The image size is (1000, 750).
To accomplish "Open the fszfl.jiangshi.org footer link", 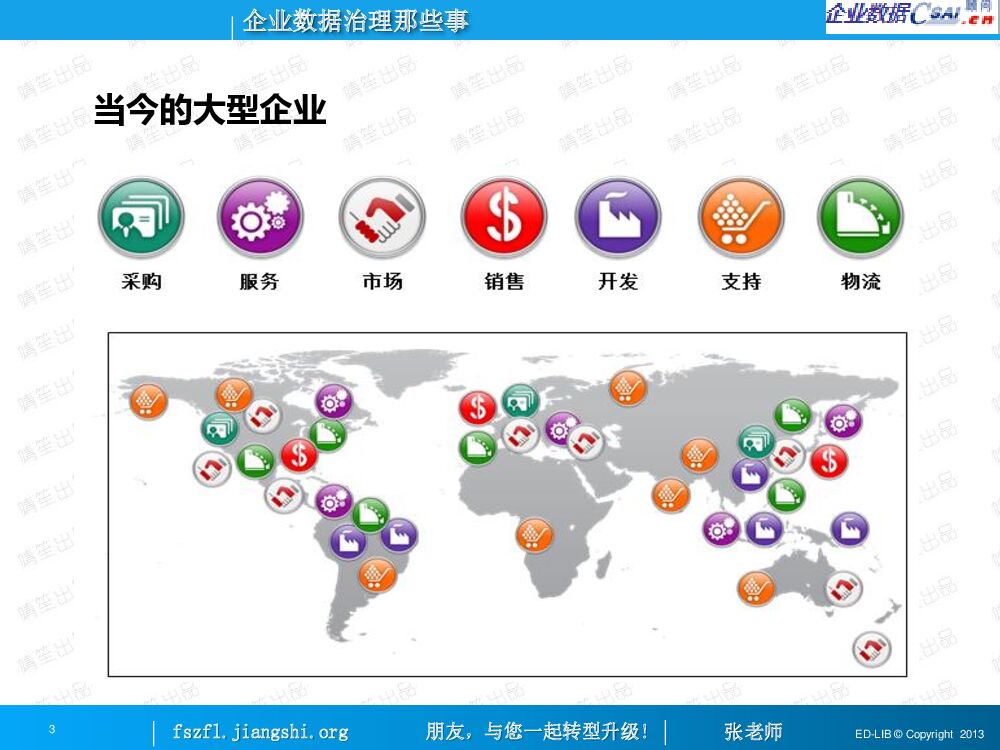I will tap(261, 731).
